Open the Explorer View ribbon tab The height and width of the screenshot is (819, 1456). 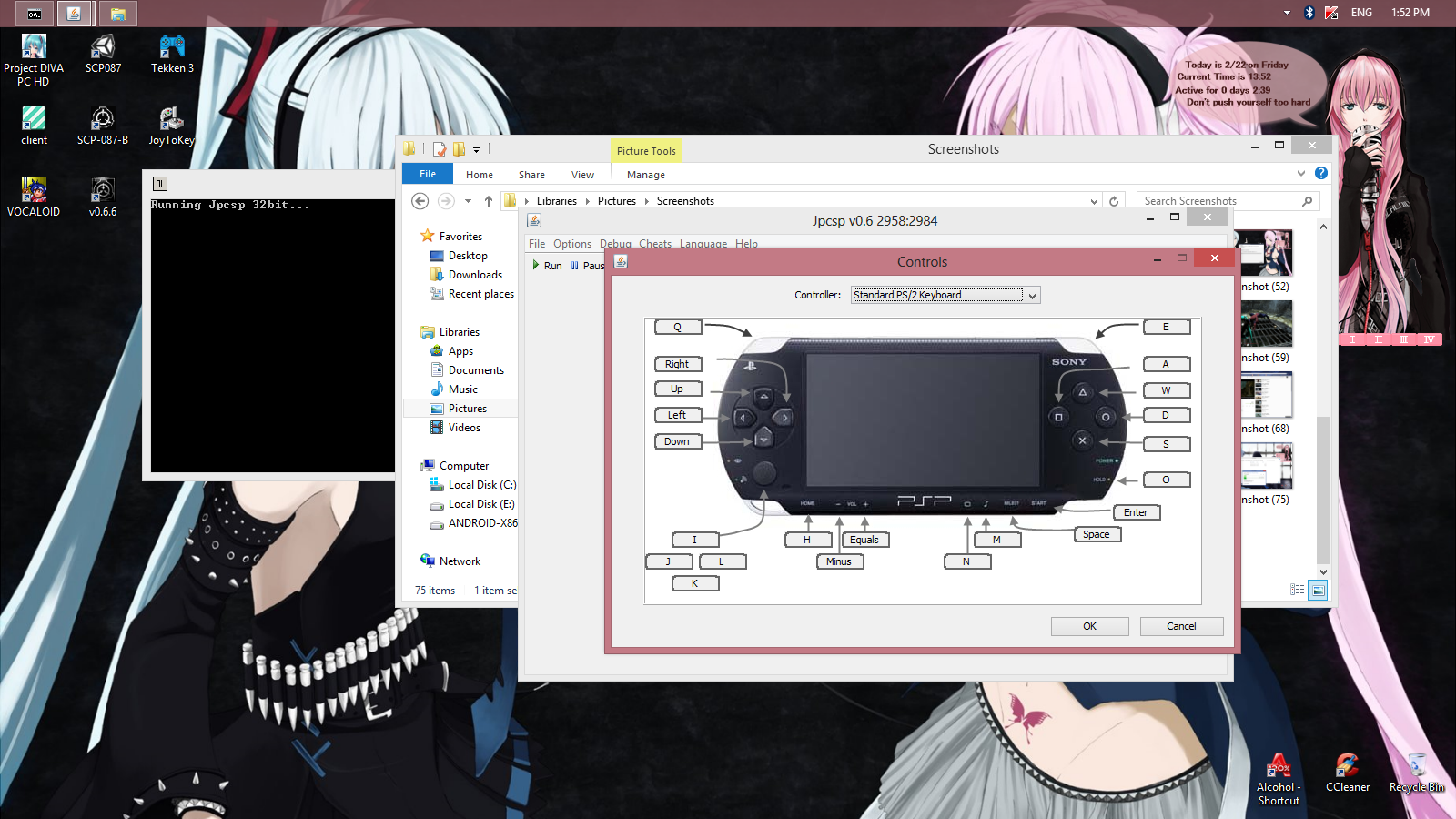click(582, 175)
